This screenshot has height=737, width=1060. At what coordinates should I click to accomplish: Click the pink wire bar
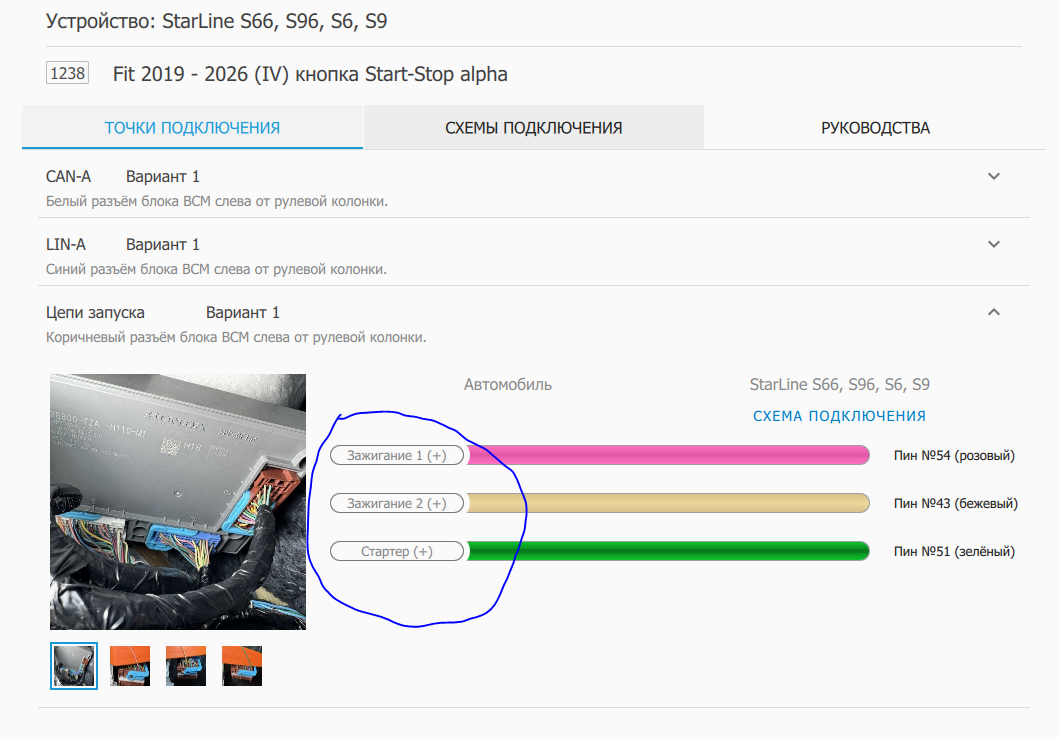[x=668, y=455]
